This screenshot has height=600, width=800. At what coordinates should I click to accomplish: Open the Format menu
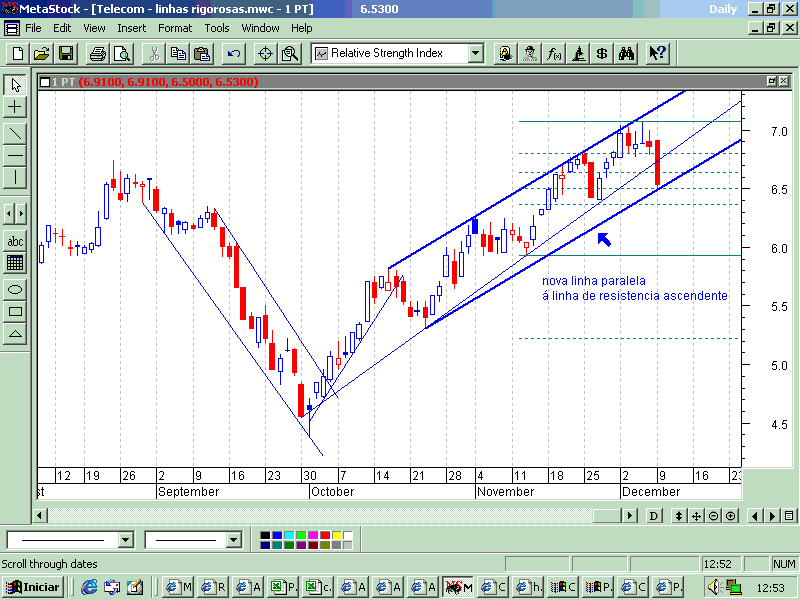point(175,28)
